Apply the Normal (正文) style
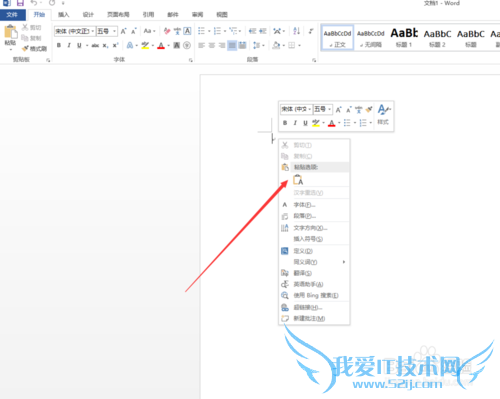This screenshot has width=500, height=399. (x=337, y=38)
